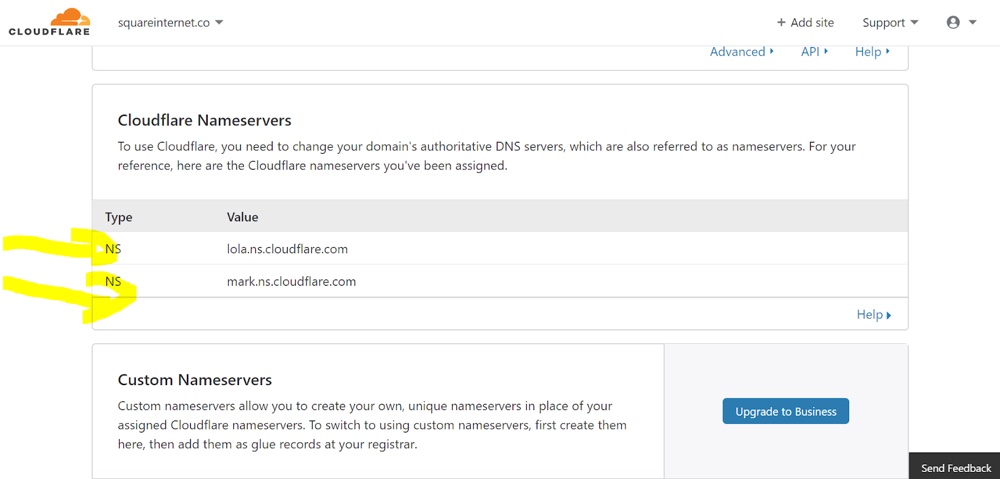Click the Add site button

[805, 22]
